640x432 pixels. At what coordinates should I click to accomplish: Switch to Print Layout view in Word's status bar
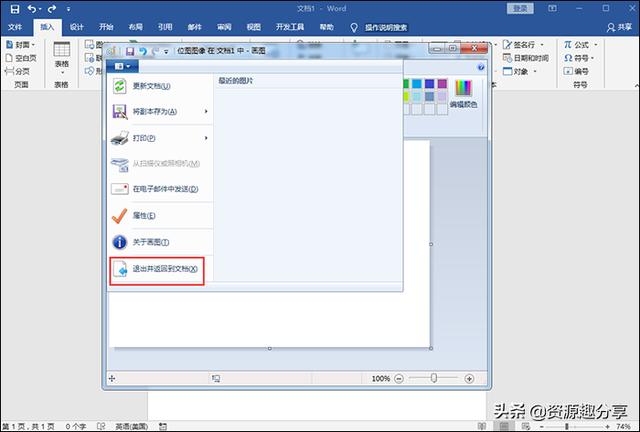[x=504, y=426]
